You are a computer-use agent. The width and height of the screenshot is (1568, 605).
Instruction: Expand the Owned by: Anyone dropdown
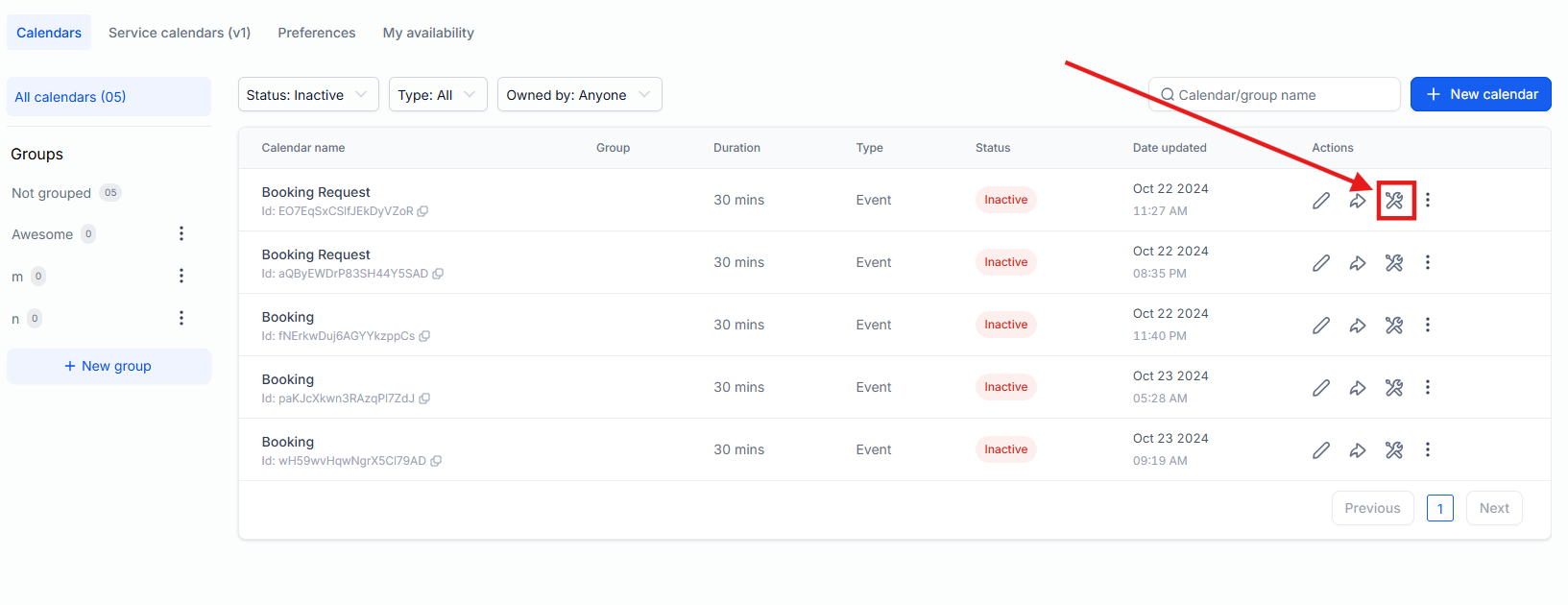pos(579,95)
